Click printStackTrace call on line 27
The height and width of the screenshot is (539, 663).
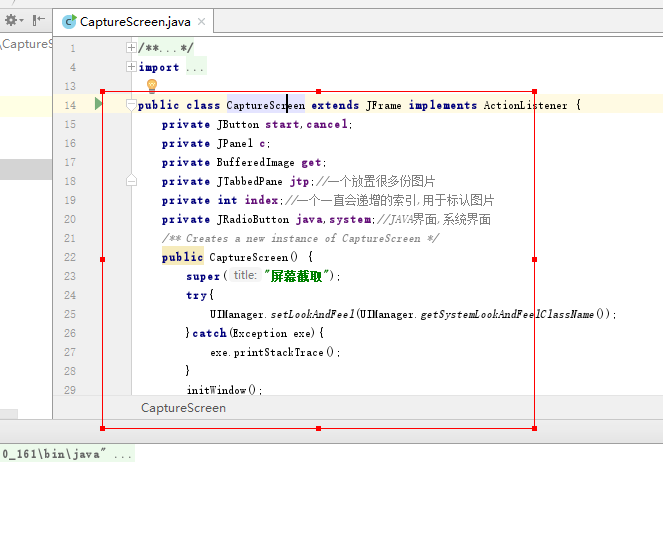point(278,352)
